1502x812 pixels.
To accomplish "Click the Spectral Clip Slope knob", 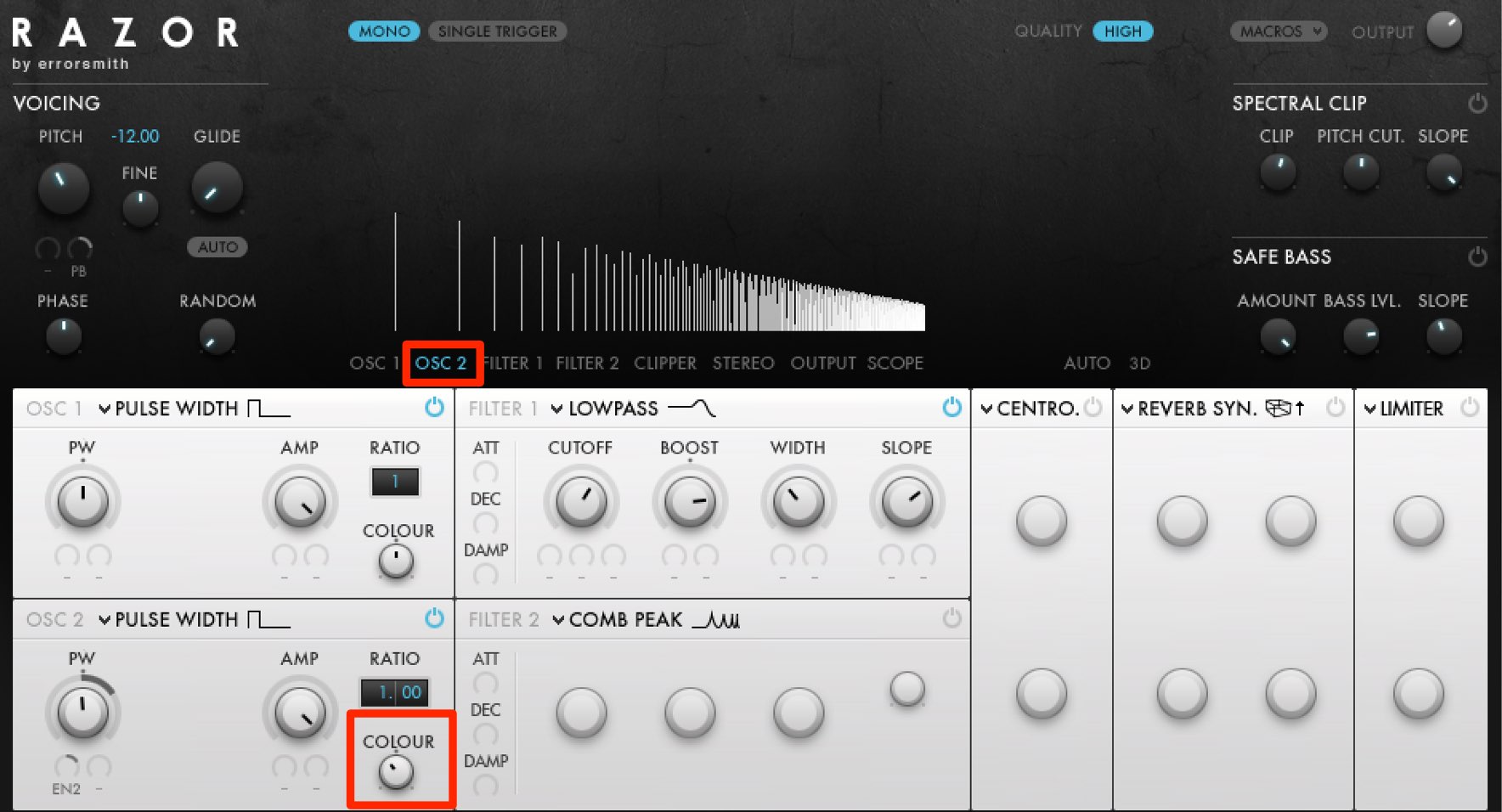I will (1443, 172).
